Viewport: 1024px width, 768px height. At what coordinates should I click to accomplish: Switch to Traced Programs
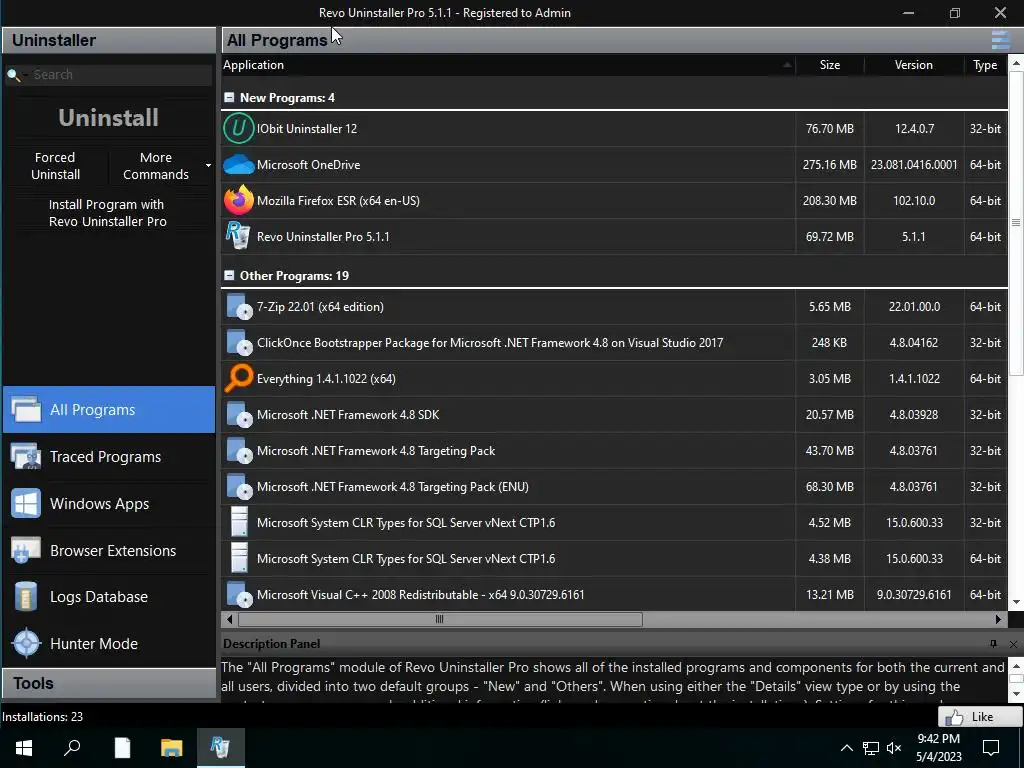pos(109,456)
